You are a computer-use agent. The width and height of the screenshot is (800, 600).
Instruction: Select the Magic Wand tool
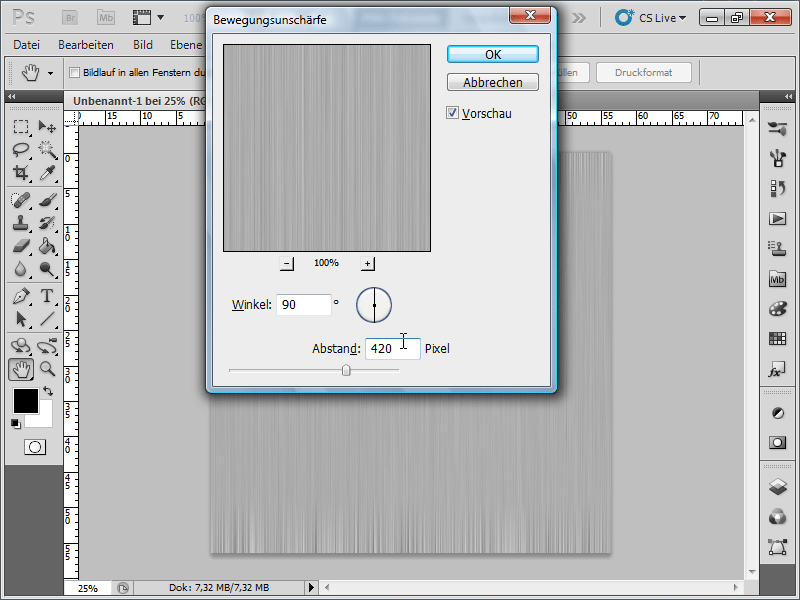tap(47, 149)
